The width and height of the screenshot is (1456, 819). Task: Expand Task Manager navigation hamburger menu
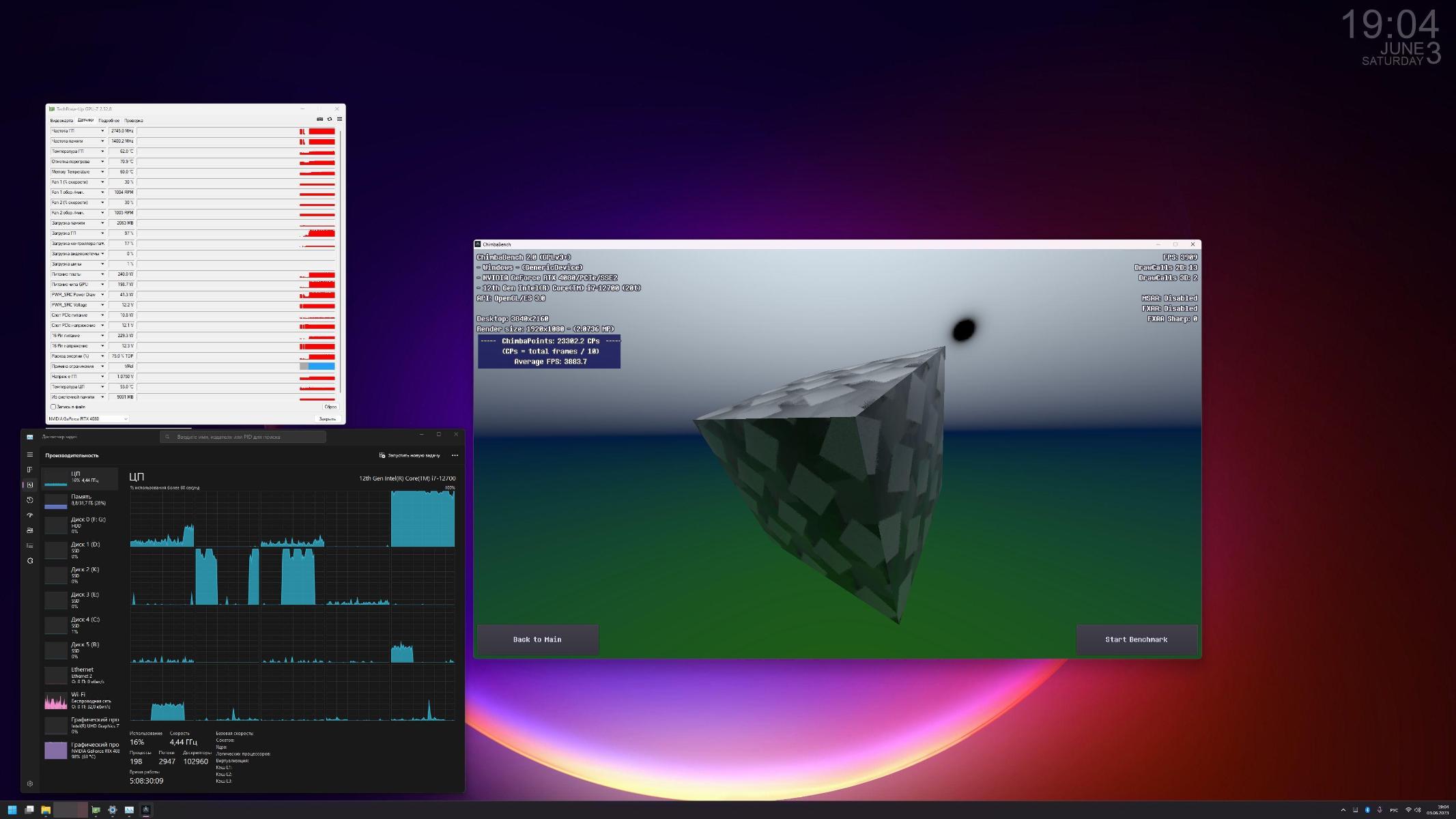pyautogui.click(x=30, y=455)
